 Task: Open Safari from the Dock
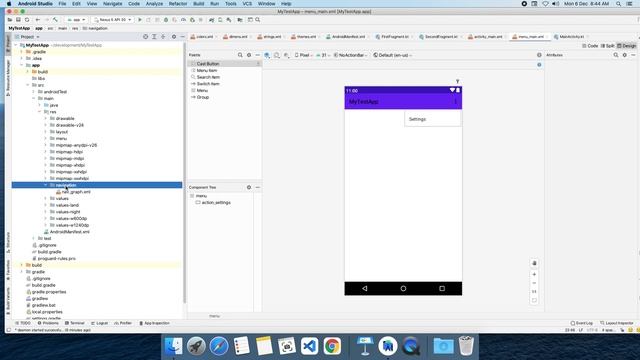(219, 346)
